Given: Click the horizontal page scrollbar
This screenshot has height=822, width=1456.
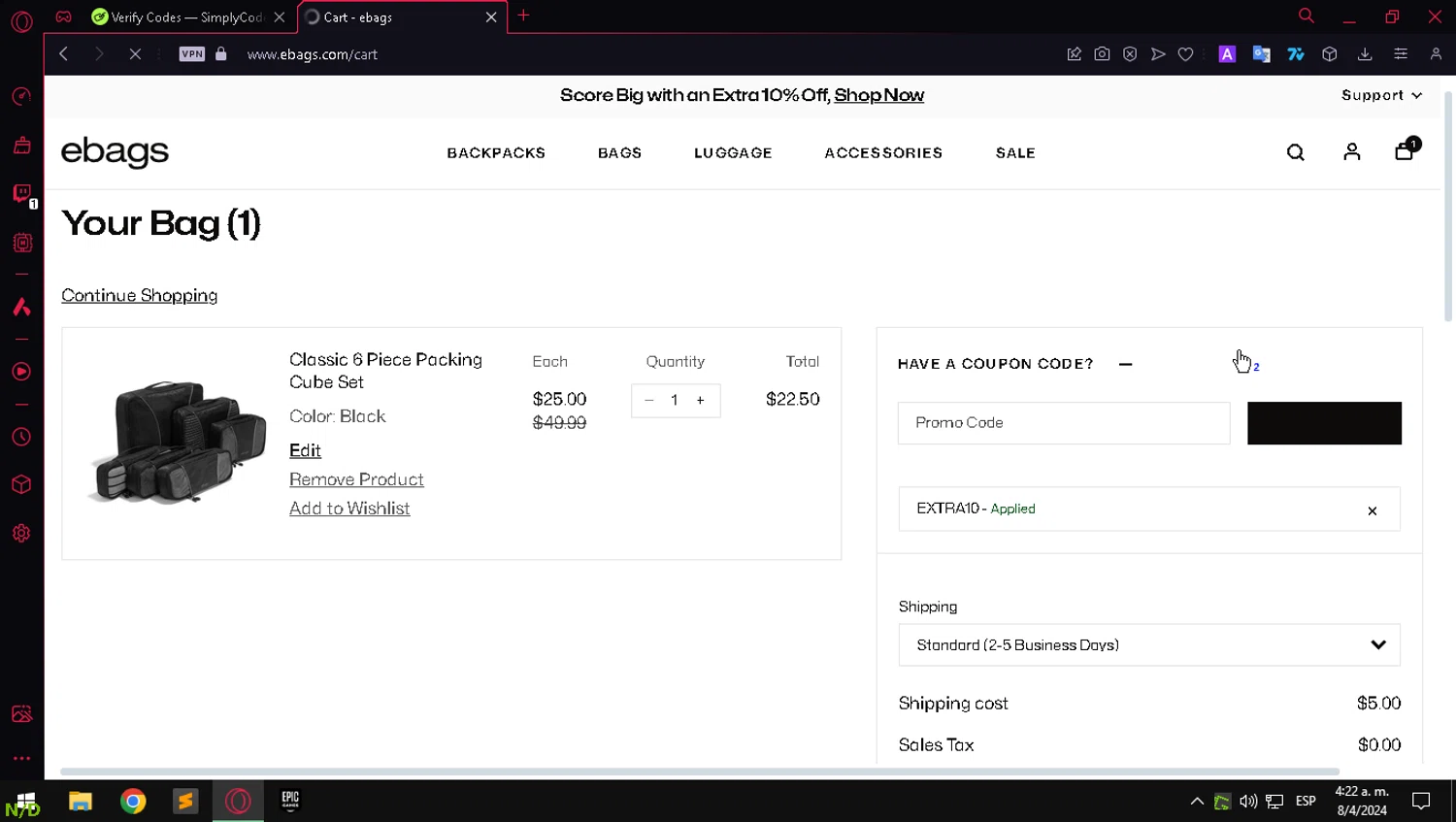Looking at the screenshot, I should pyautogui.click(x=699, y=772).
